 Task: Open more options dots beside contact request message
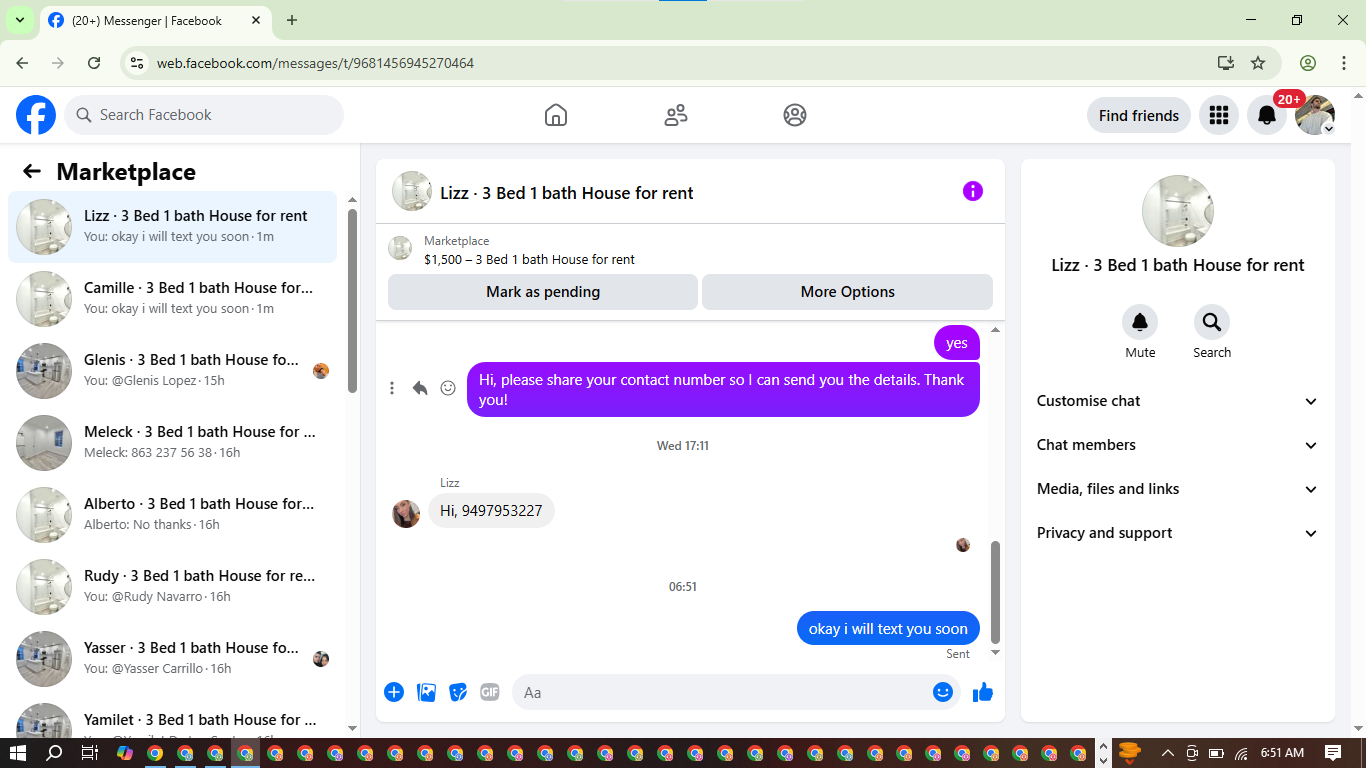(x=392, y=388)
